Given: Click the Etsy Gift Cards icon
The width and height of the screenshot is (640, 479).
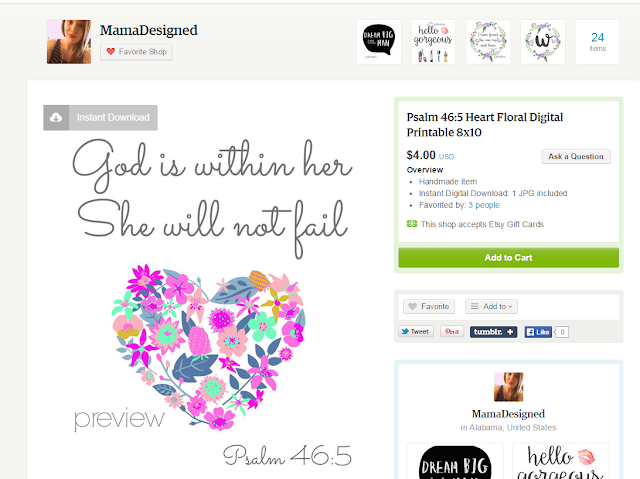Looking at the screenshot, I should [411, 224].
